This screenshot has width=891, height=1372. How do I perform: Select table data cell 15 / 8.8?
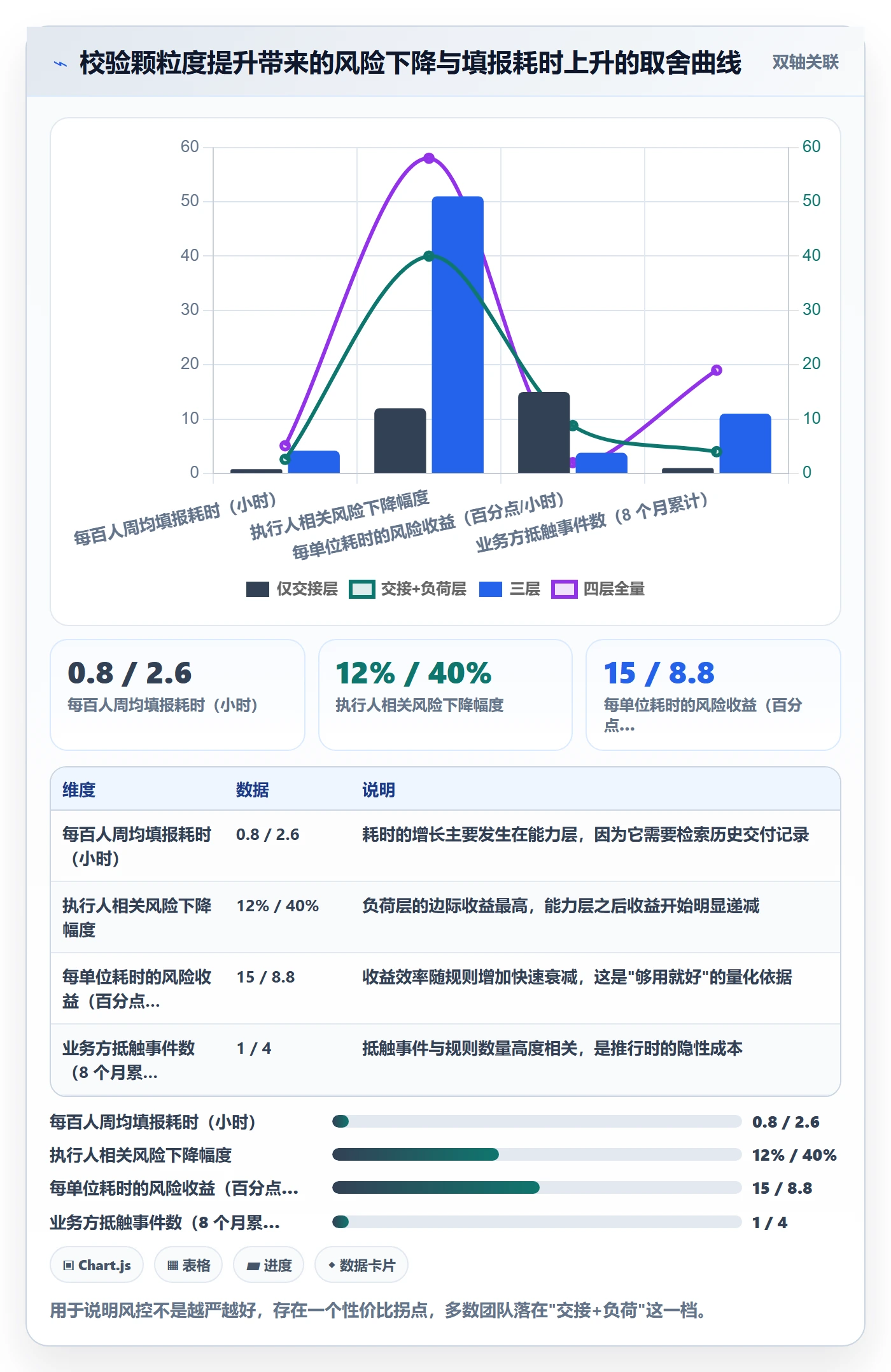coord(266,977)
